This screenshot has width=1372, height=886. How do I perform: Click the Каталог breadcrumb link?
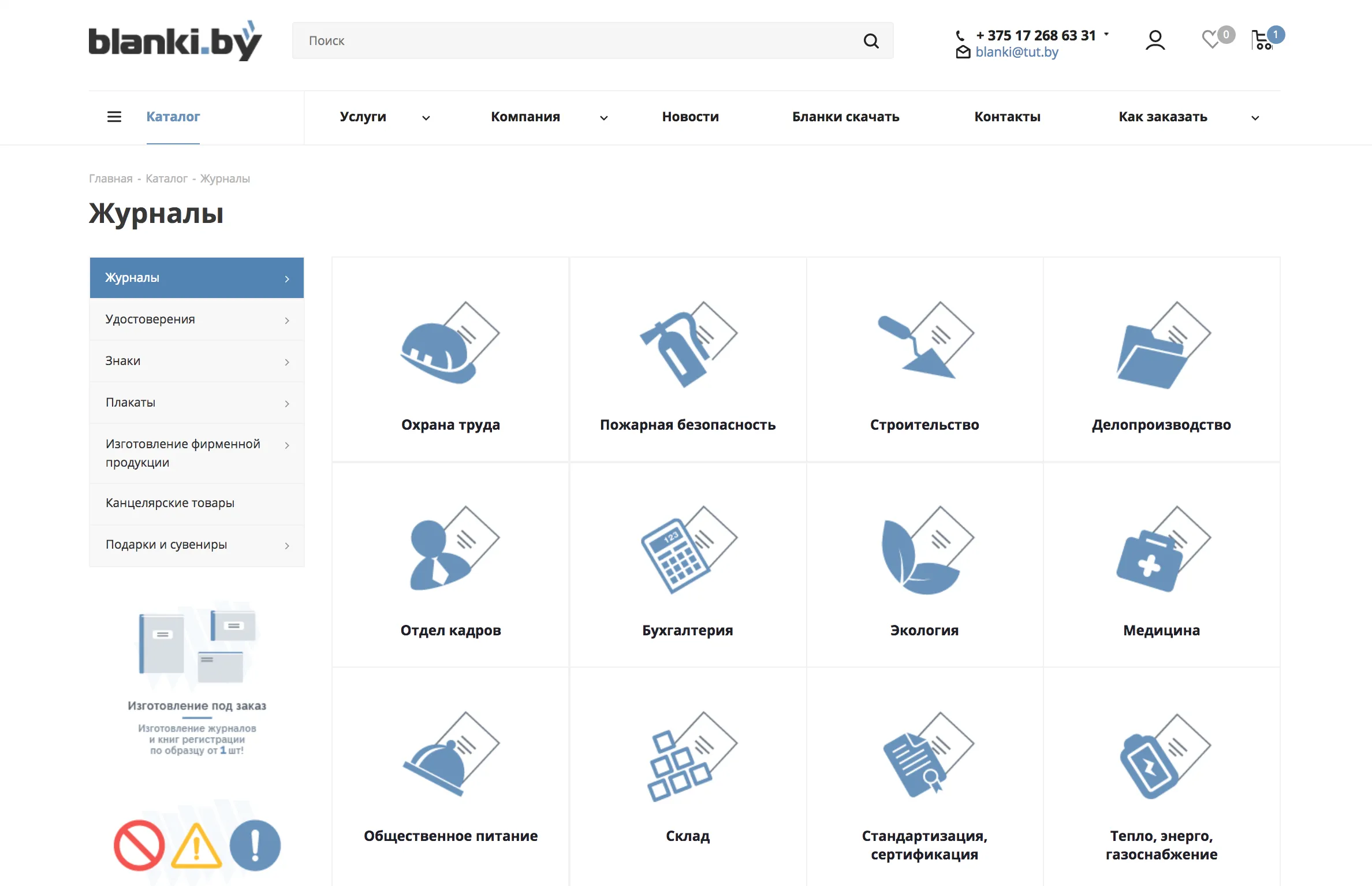[166, 178]
